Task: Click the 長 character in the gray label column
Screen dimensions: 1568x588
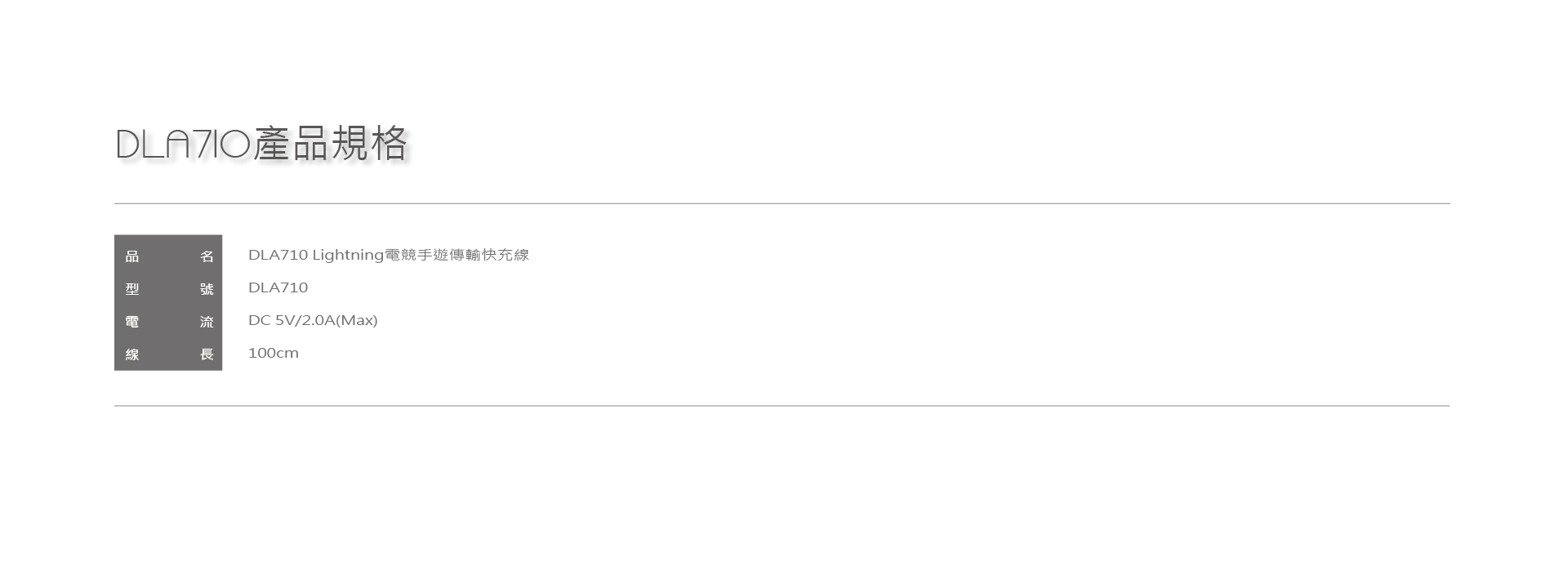Action: 207,354
